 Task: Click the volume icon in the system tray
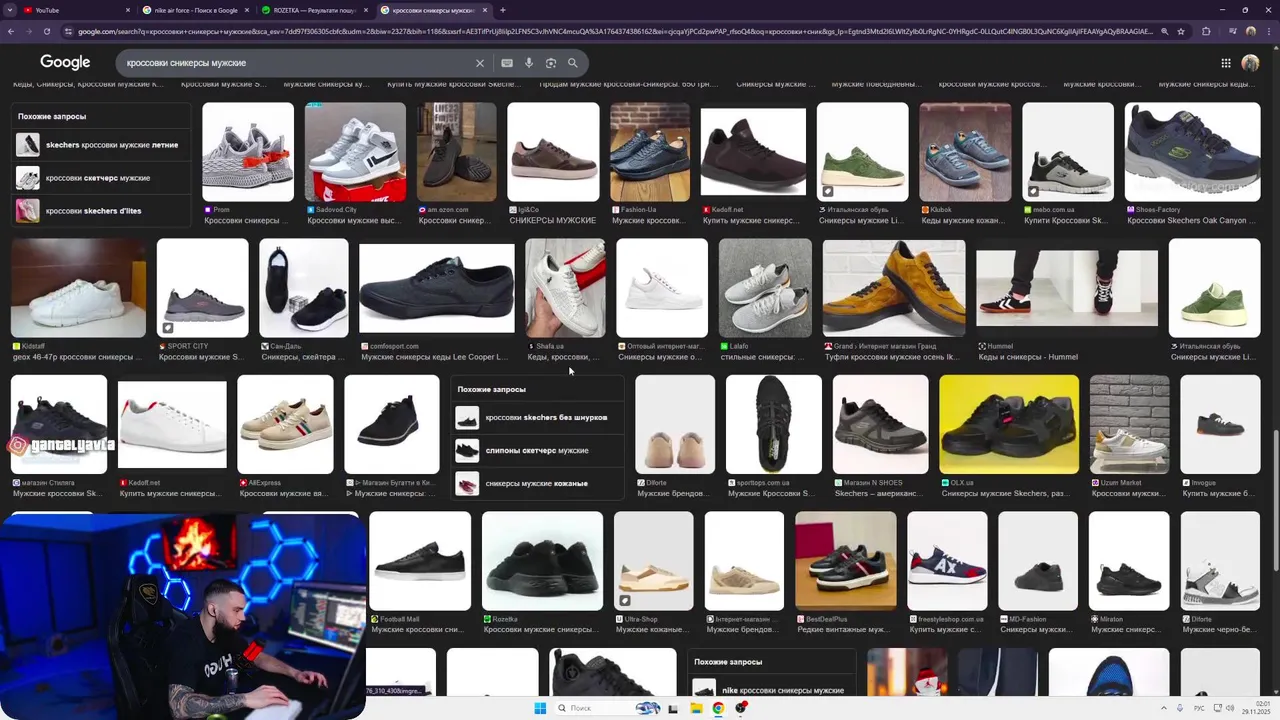pos(1230,708)
